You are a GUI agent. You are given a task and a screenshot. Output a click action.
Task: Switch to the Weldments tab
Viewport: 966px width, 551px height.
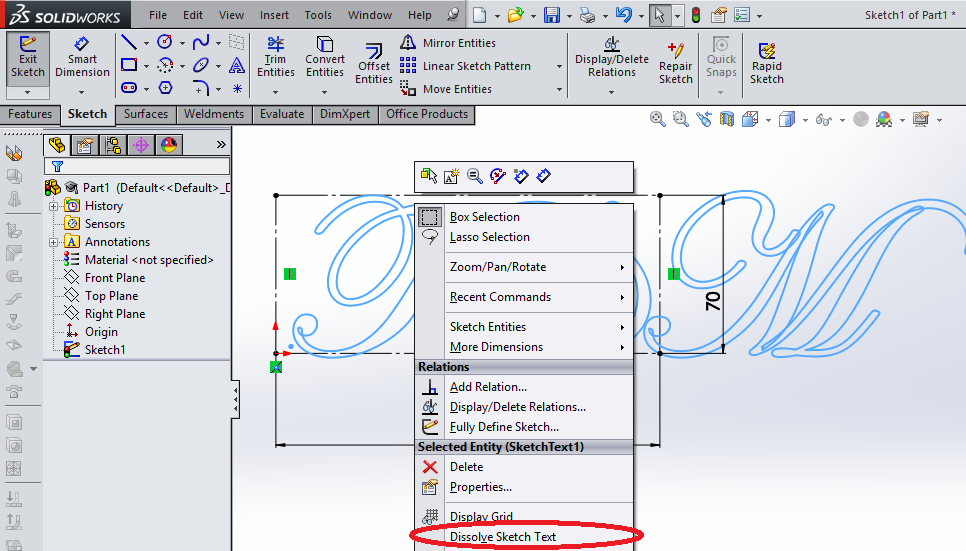click(x=214, y=114)
